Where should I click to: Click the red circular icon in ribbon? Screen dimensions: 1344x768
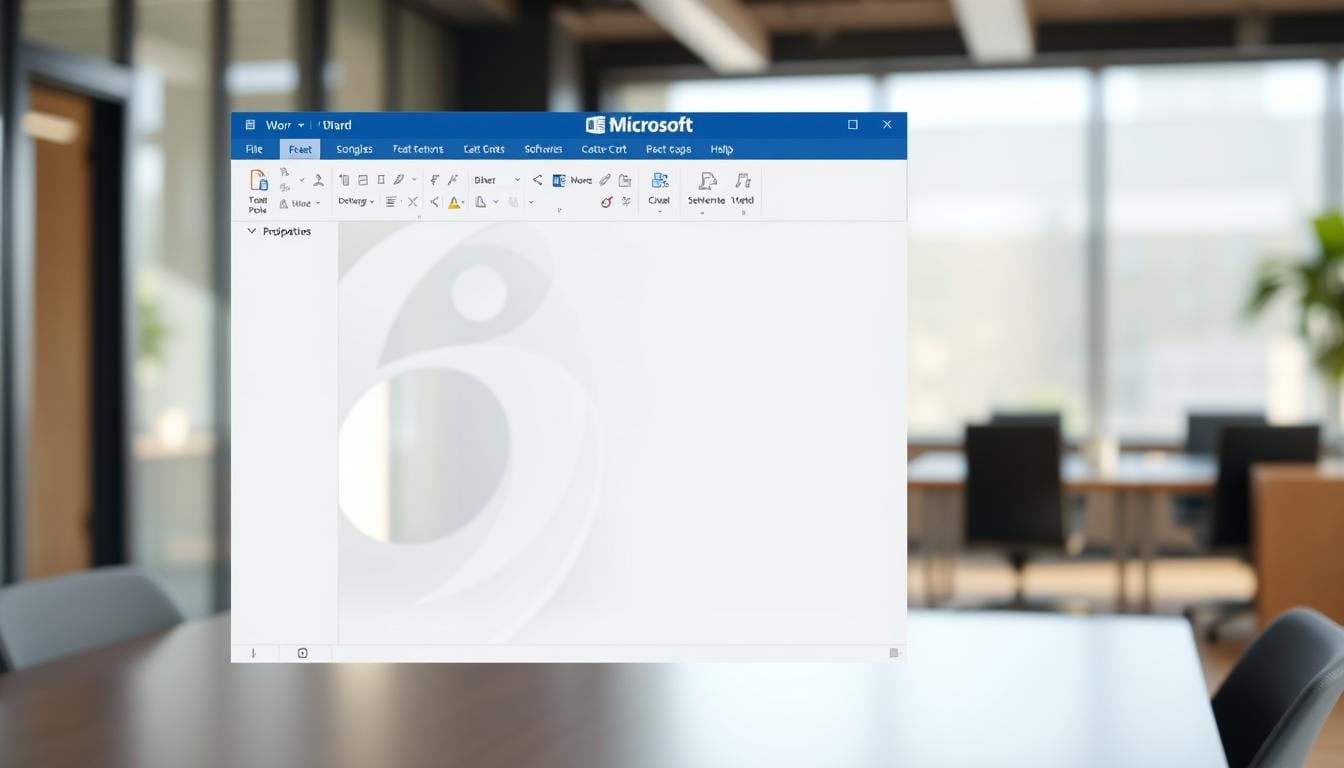pos(606,202)
